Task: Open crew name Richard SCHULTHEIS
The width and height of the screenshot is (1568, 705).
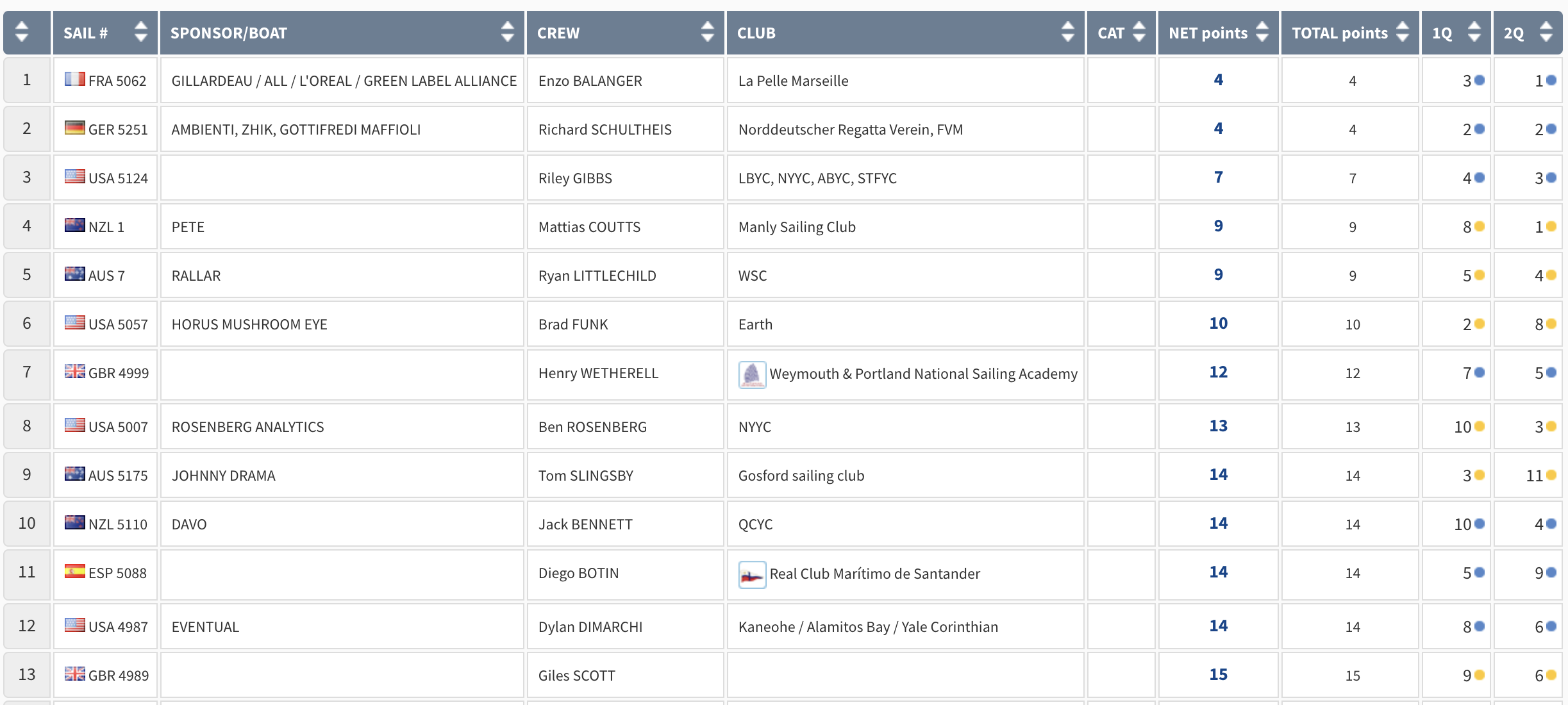Action: (605, 129)
